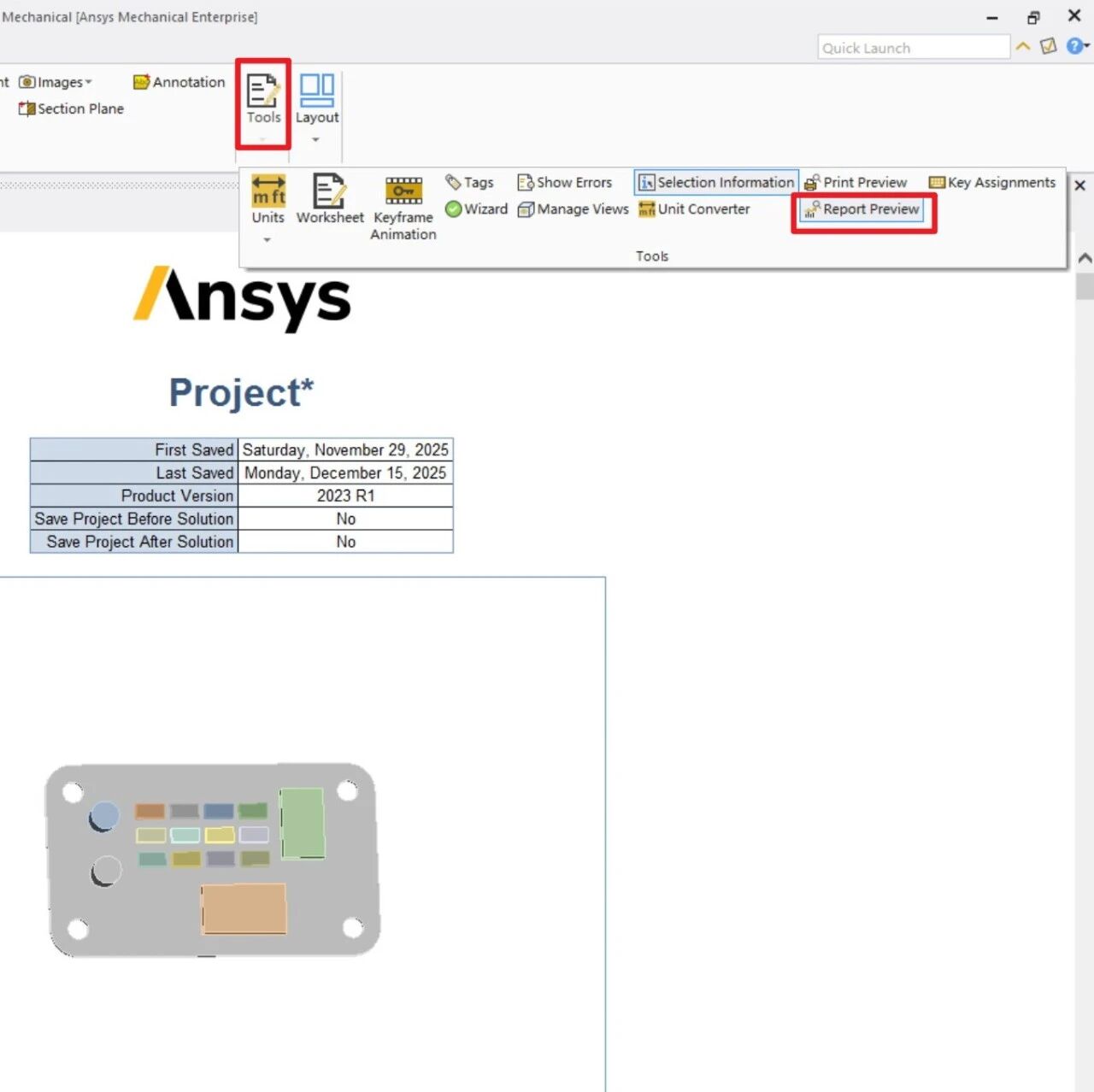Click Print Preview
This screenshot has width=1094, height=1092.
pyautogui.click(x=856, y=182)
